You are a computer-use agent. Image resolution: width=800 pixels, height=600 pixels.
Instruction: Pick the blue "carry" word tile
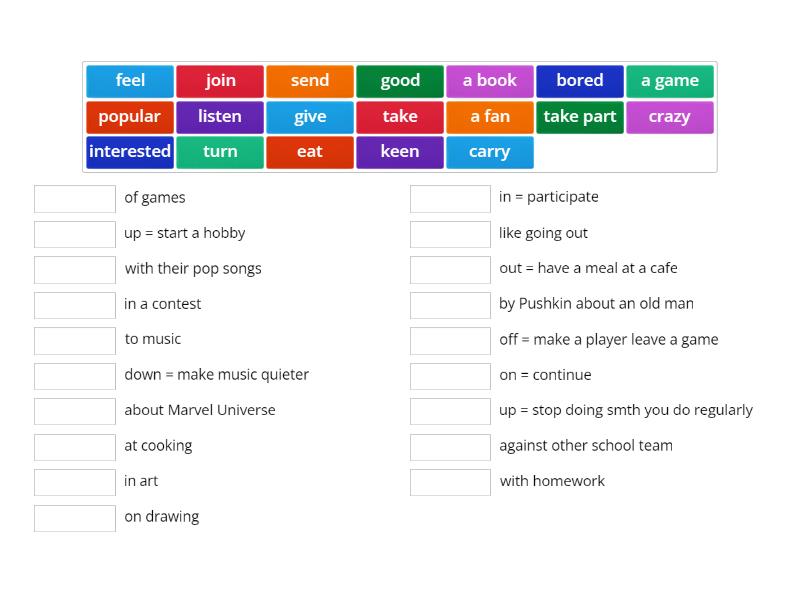[x=490, y=152]
